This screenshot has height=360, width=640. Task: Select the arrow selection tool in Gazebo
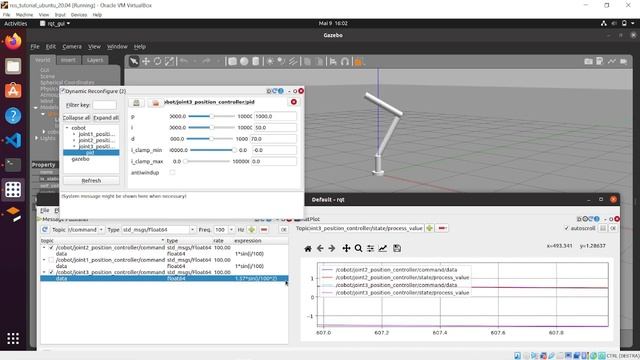coord(134,61)
